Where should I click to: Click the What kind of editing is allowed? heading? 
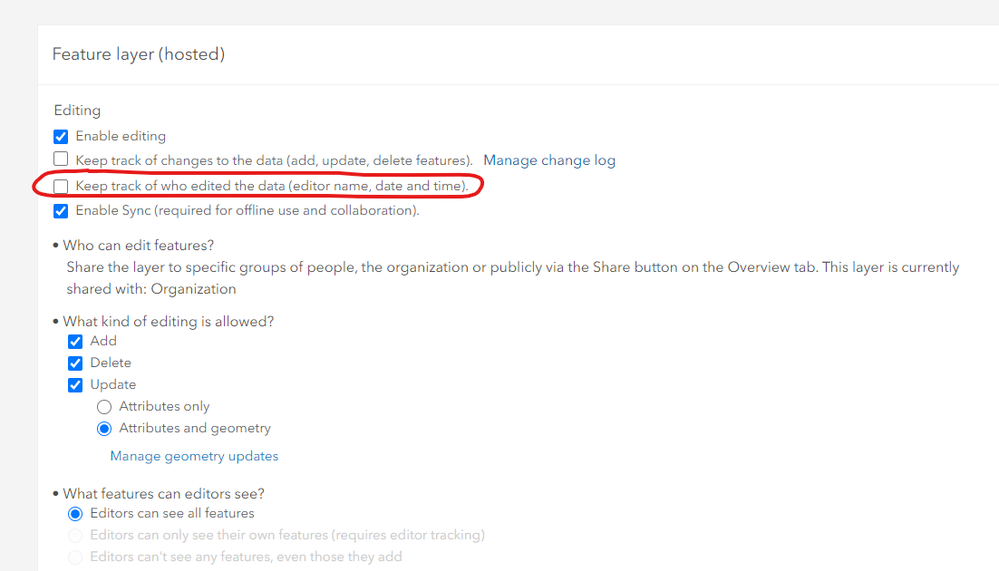tap(168, 321)
